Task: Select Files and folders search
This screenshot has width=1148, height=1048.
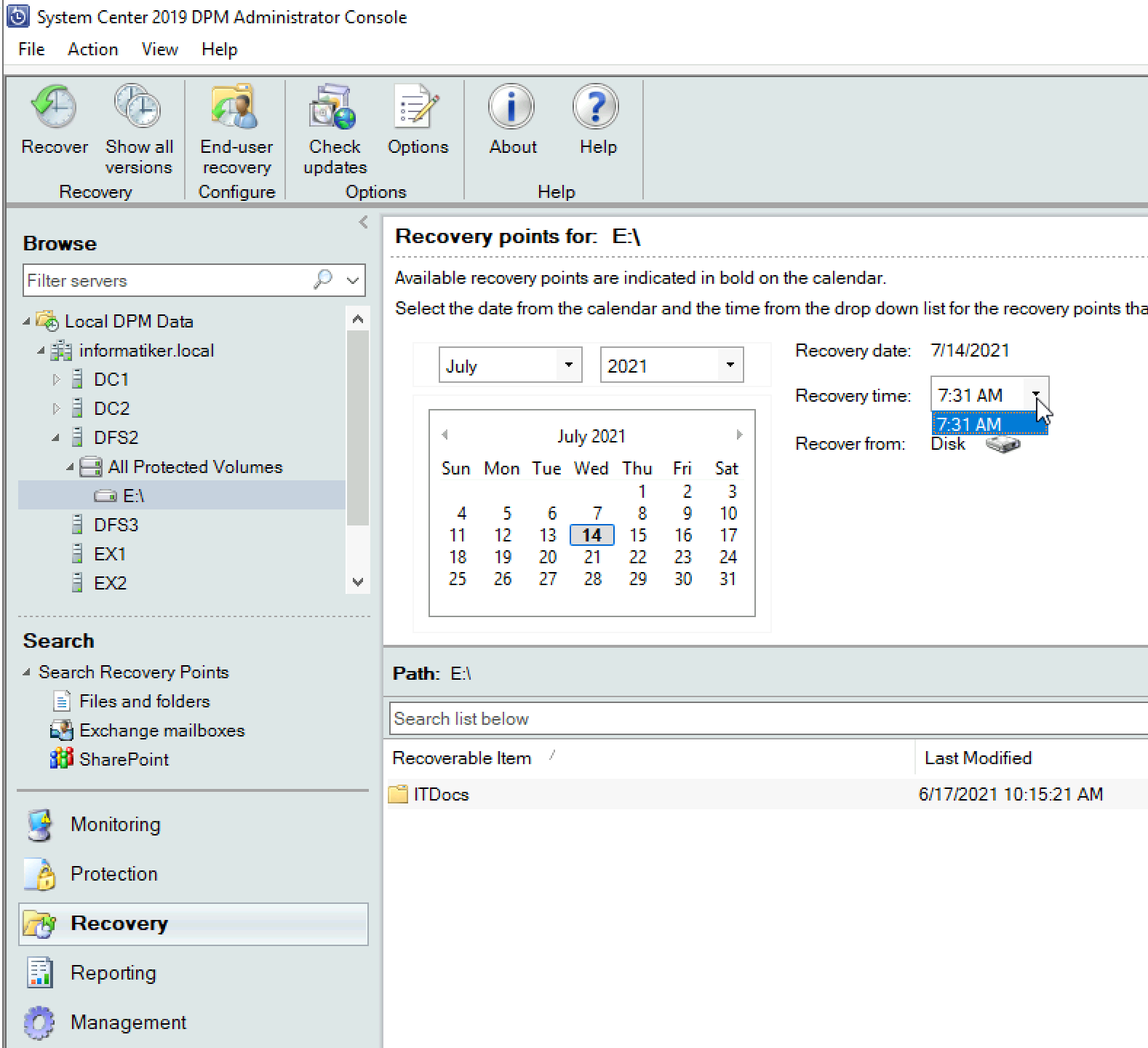Action: 144,701
